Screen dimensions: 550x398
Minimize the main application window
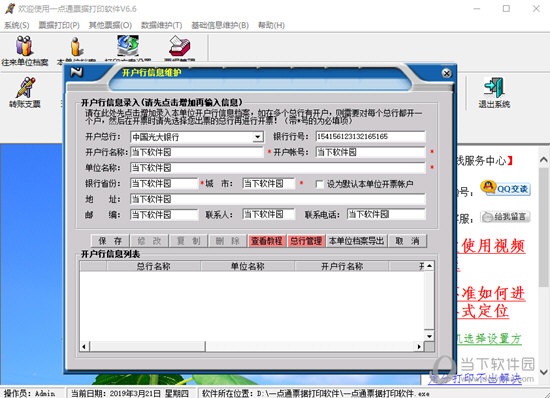click(477, 8)
